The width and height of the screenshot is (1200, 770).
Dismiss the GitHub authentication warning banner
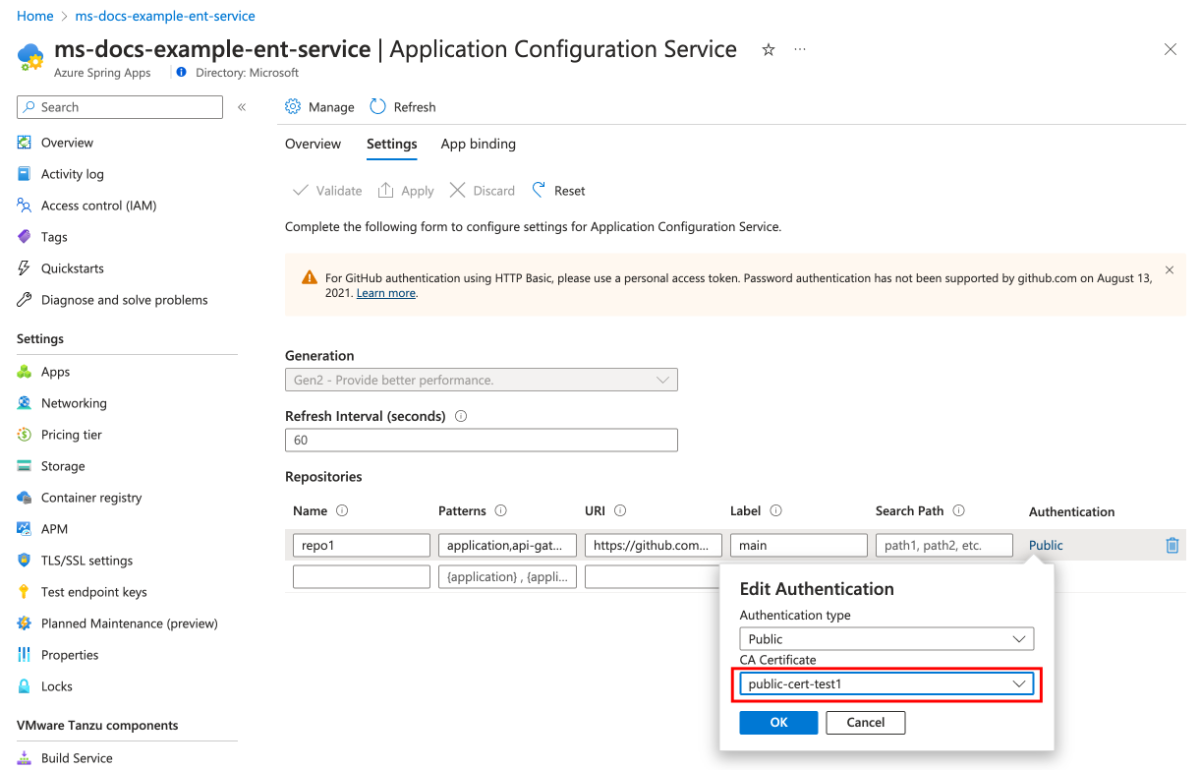coord(1169,270)
